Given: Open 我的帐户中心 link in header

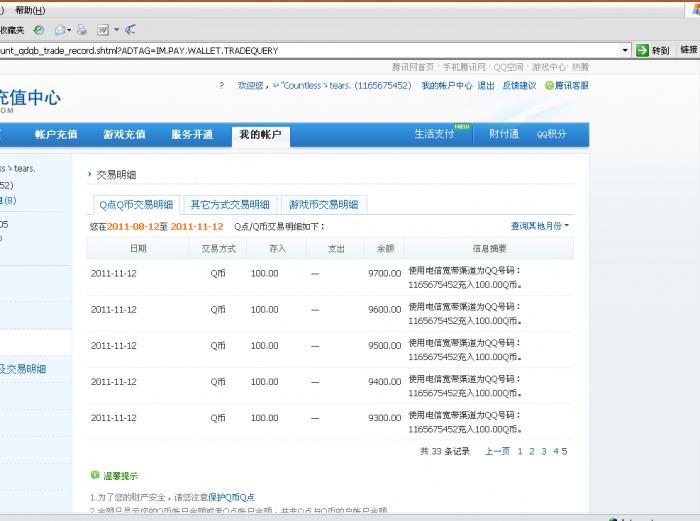Looking at the screenshot, I should click(447, 85).
